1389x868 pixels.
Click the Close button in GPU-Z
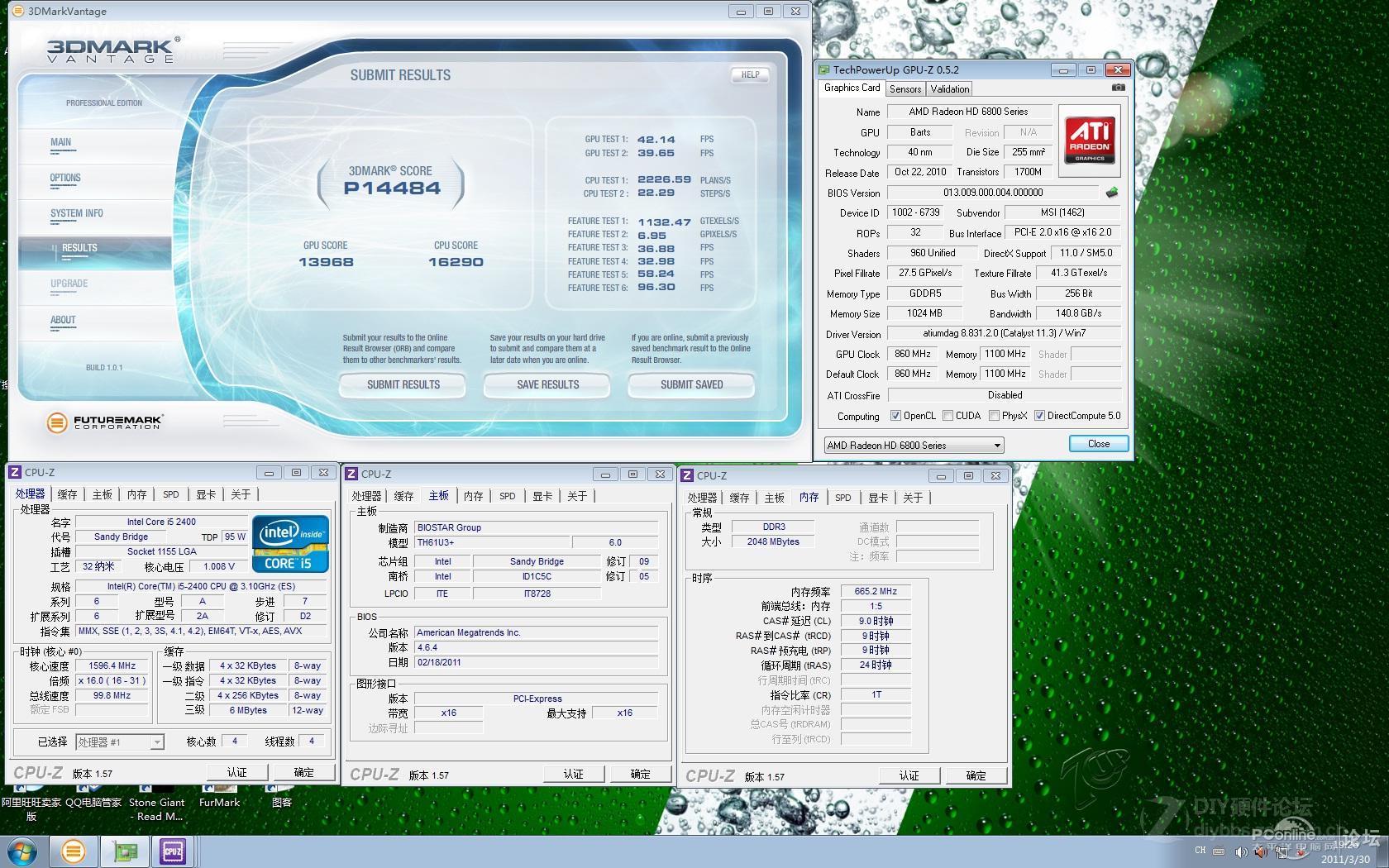(x=1099, y=444)
